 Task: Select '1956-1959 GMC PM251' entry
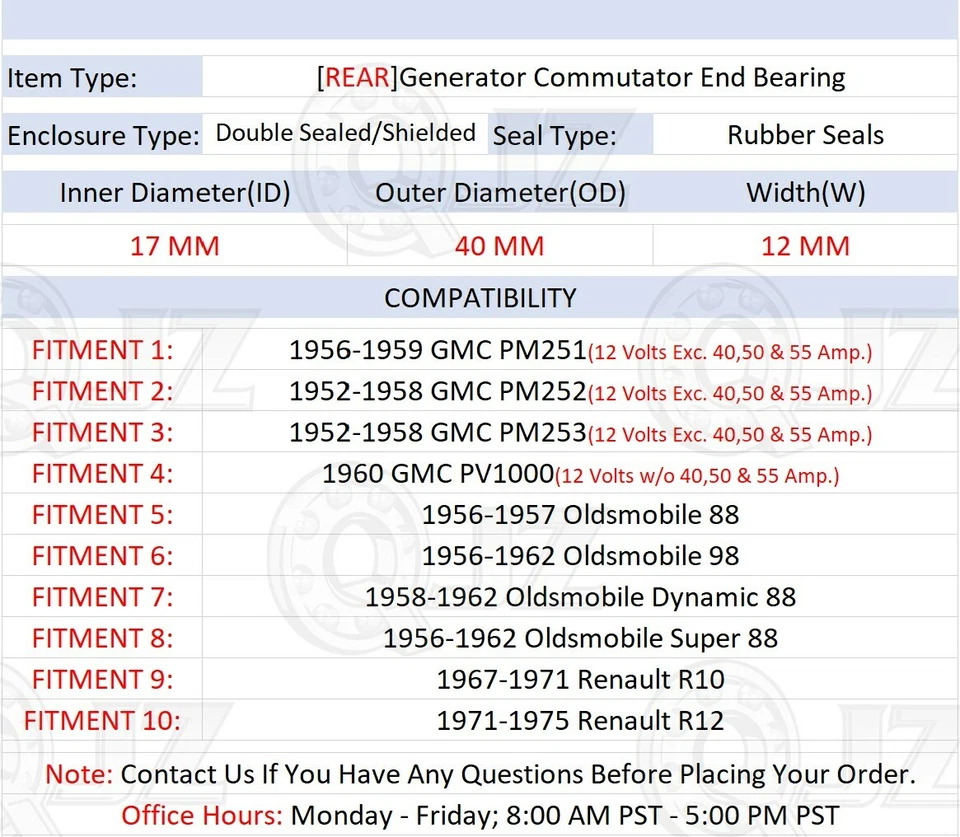pyautogui.click(x=438, y=350)
